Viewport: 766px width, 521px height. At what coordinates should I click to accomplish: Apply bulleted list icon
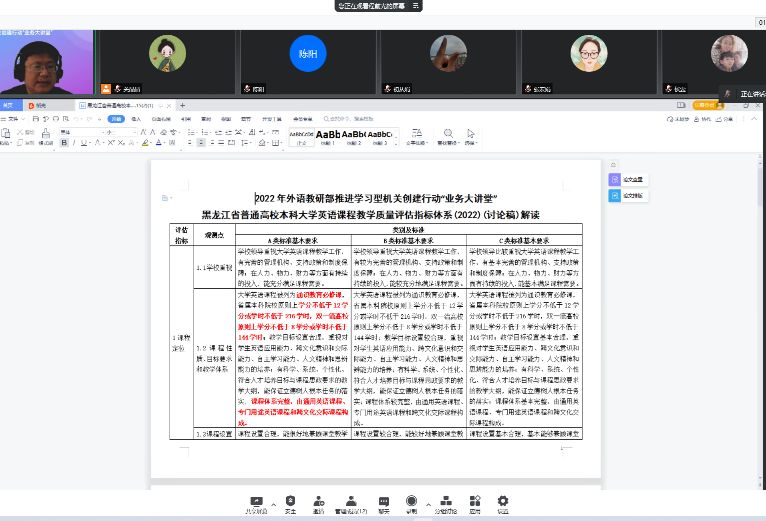pos(191,132)
